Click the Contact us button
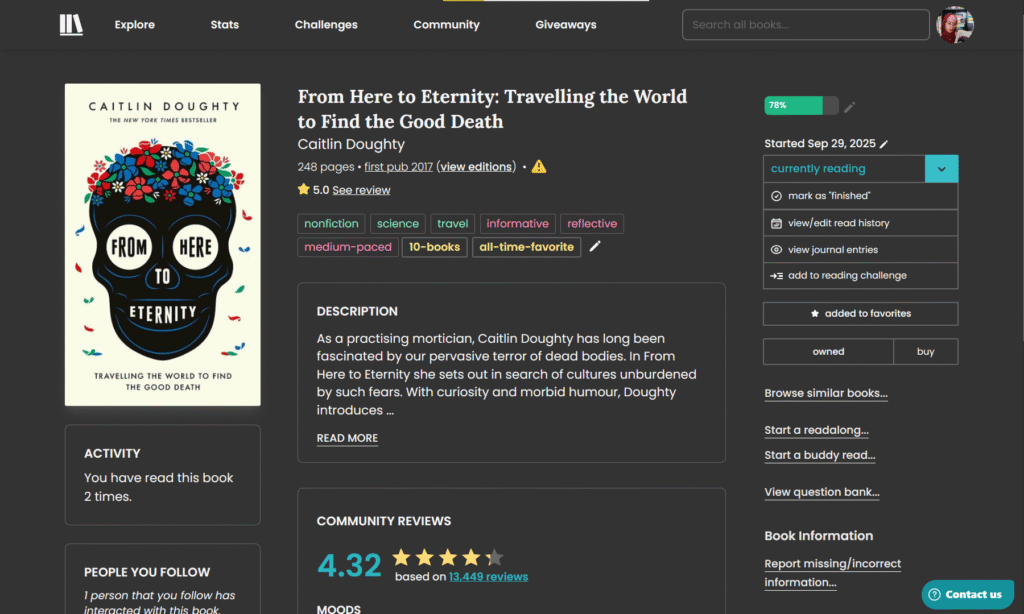 click(x=965, y=594)
